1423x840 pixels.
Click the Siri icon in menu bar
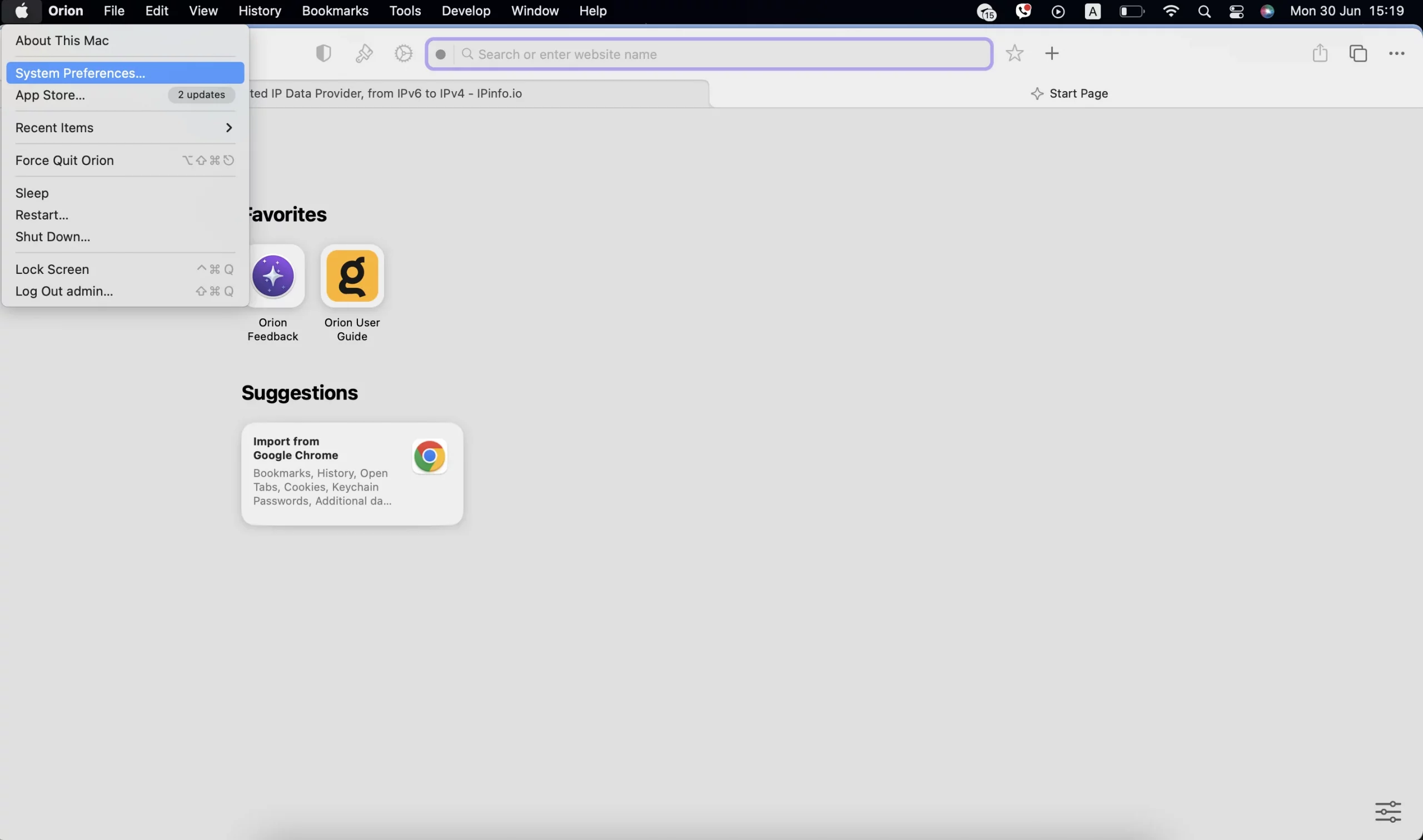(1267, 11)
